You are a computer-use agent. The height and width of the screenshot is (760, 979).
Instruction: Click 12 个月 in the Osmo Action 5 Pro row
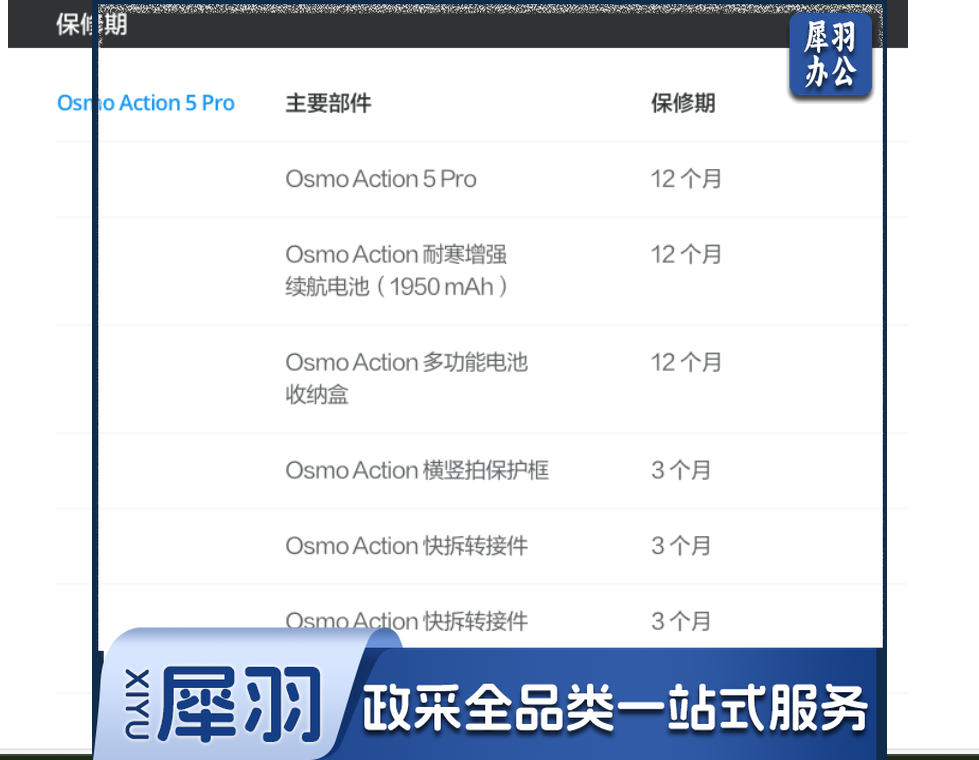[686, 179]
